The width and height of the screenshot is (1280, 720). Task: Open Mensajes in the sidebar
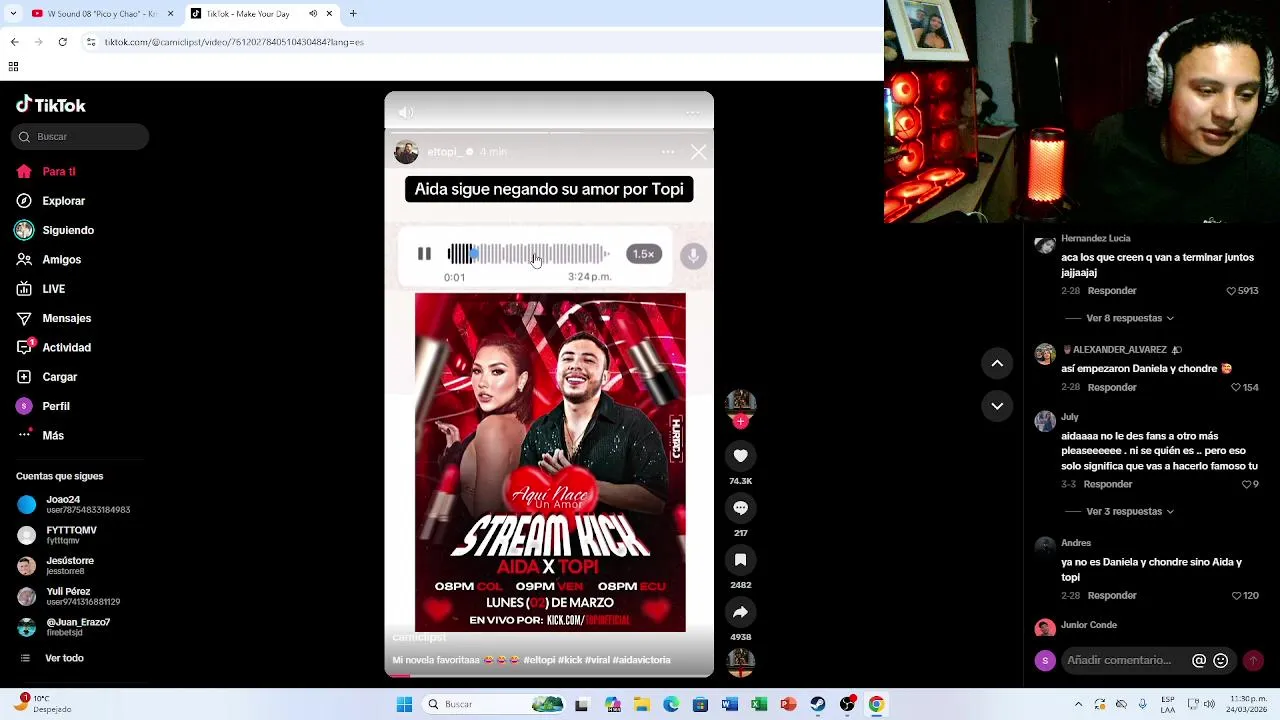[53, 318]
